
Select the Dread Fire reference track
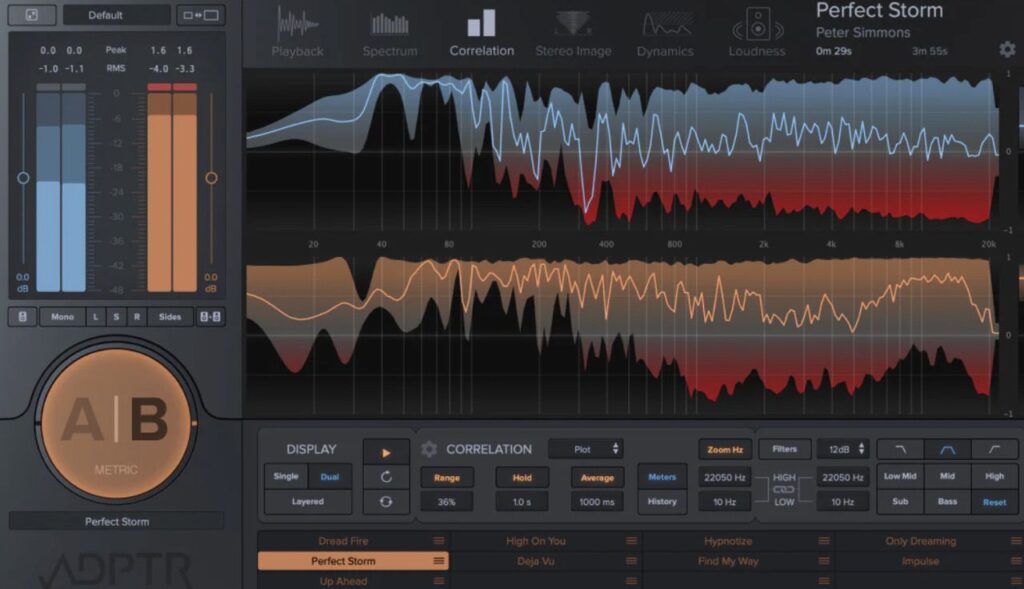pos(345,541)
